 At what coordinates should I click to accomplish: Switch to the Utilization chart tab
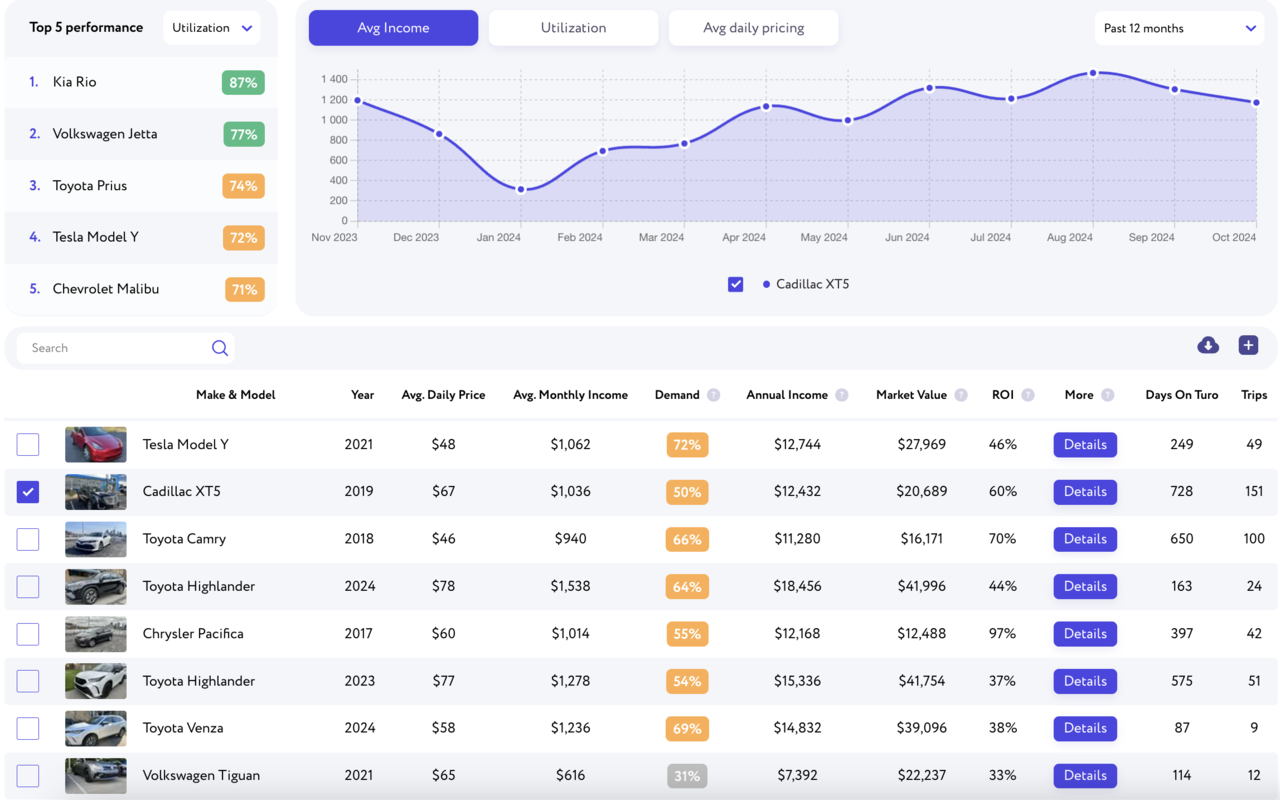coord(573,28)
